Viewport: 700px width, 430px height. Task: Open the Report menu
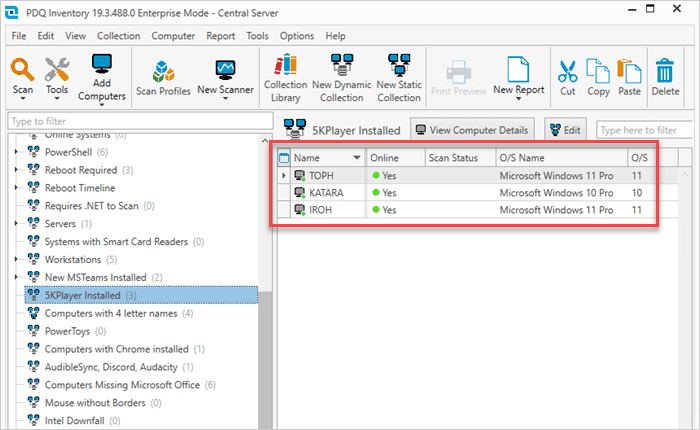(221, 36)
